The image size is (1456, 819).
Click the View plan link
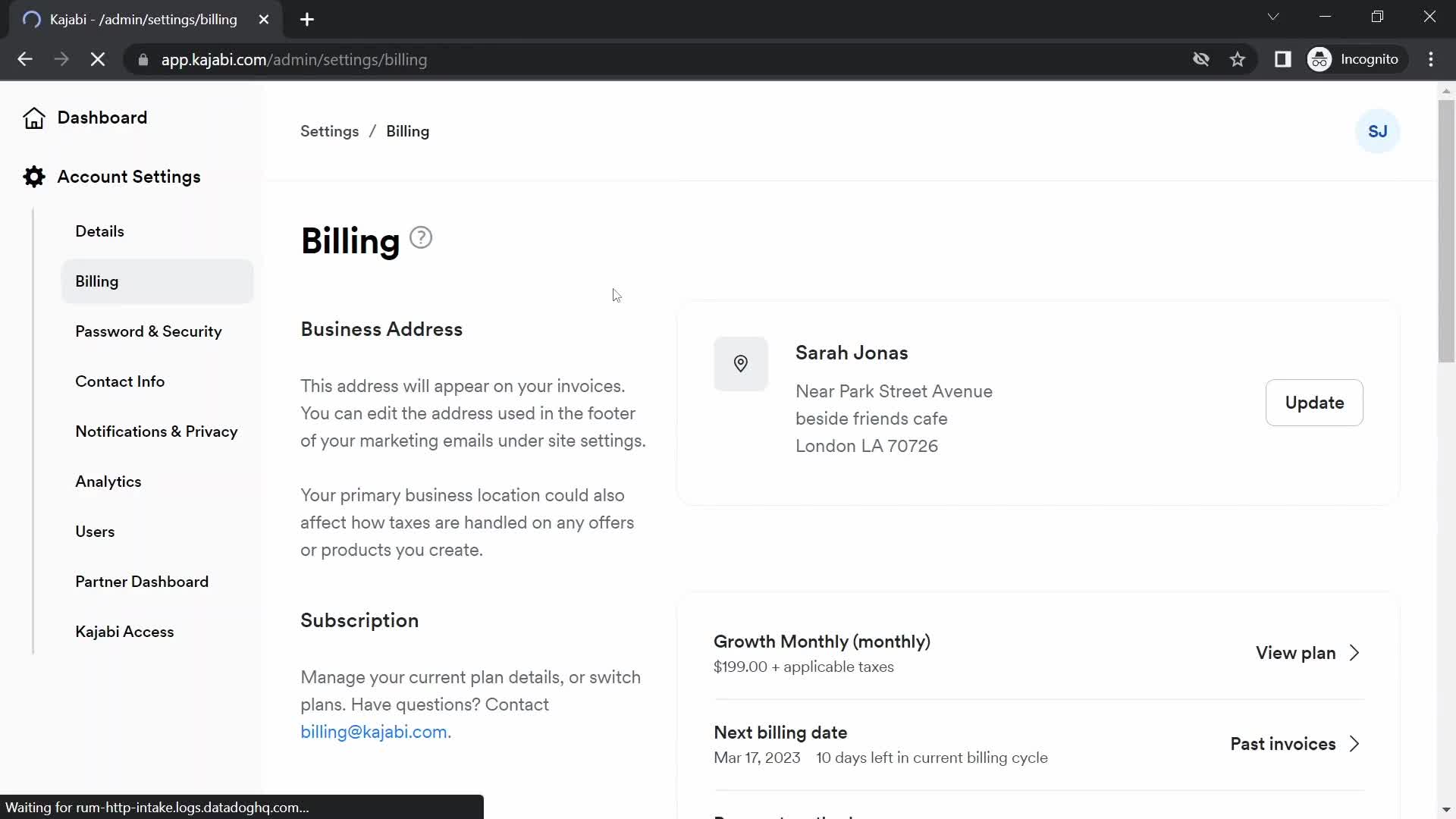1295,653
